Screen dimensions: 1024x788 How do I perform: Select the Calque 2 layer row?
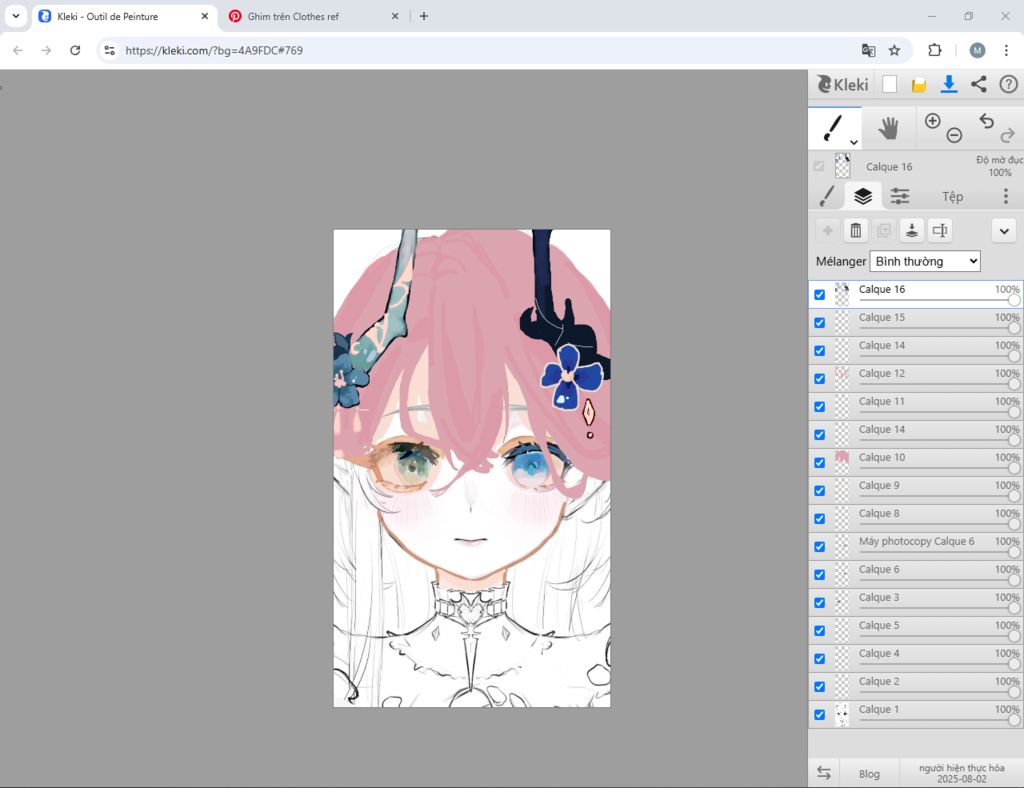point(916,687)
